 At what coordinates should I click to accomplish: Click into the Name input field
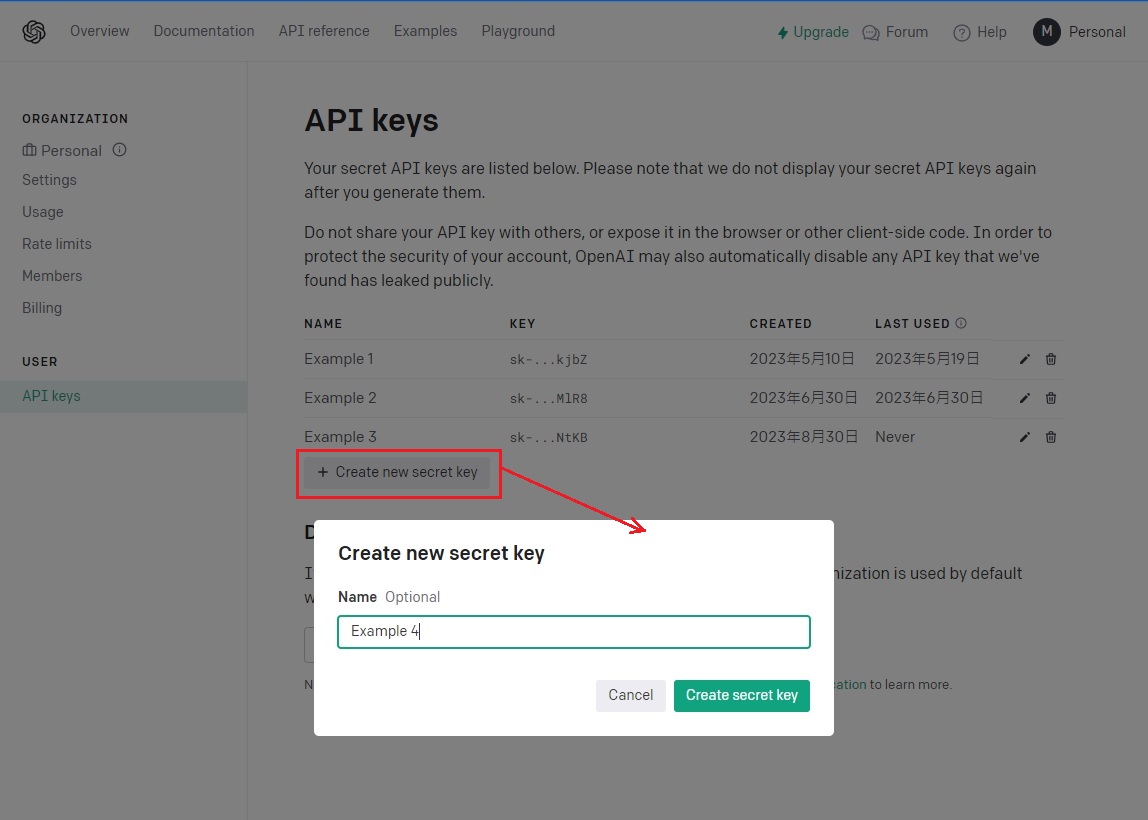tap(573, 632)
